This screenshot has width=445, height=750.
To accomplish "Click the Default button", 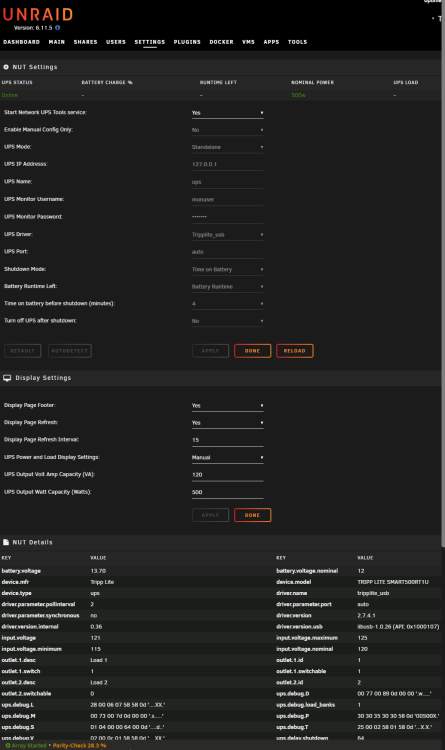I will 22,351.
